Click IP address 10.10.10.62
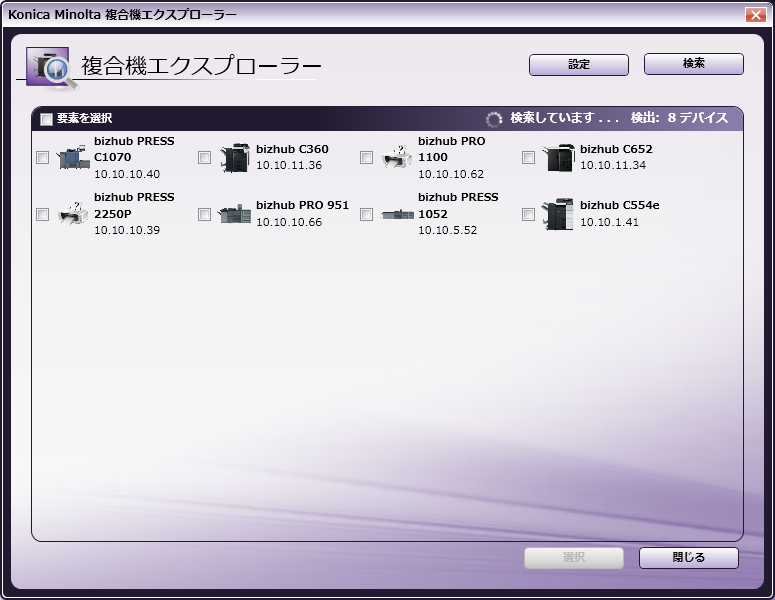The image size is (775, 600). coord(451,174)
